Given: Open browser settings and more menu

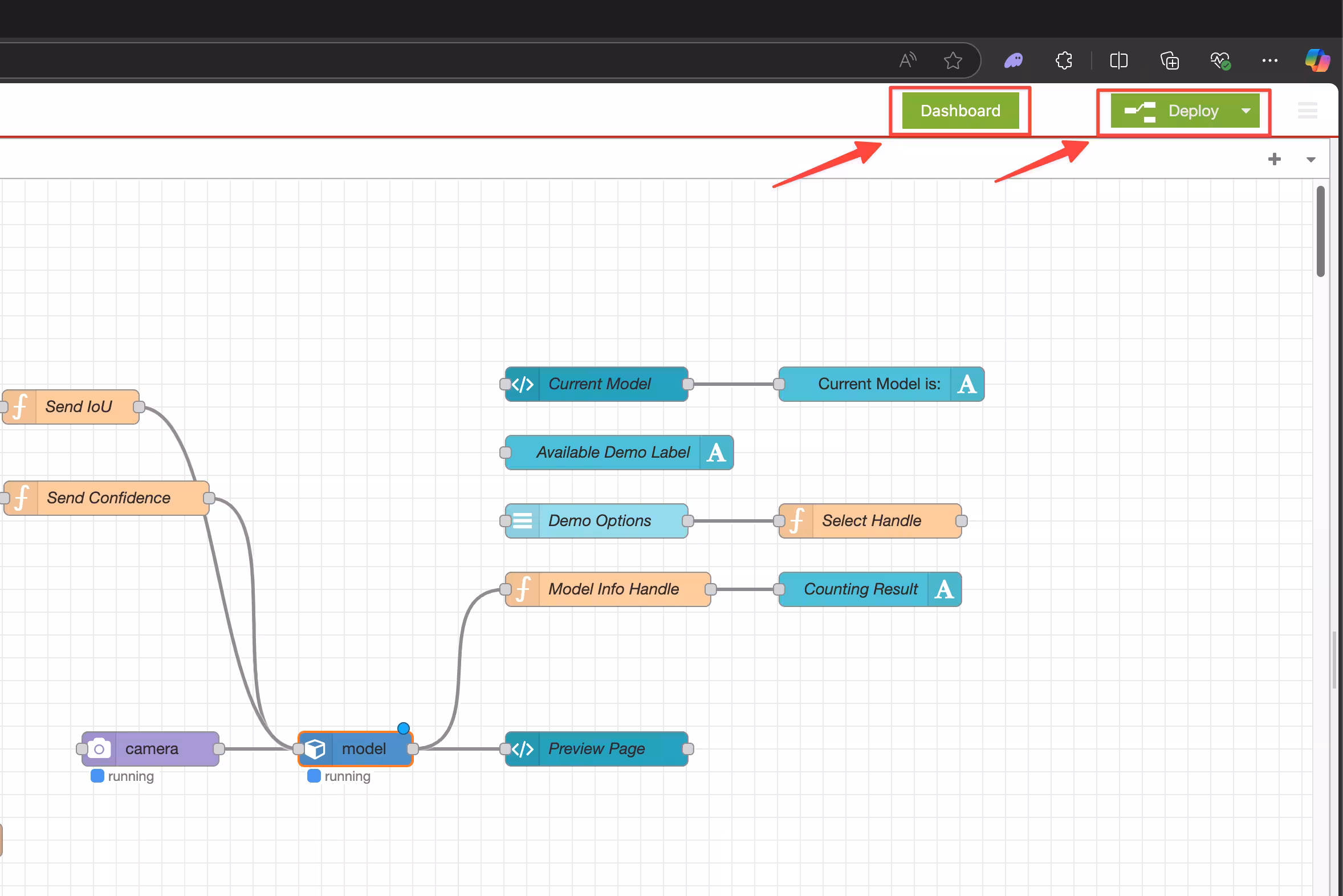Looking at the screenshot, I should [1269, 60].
